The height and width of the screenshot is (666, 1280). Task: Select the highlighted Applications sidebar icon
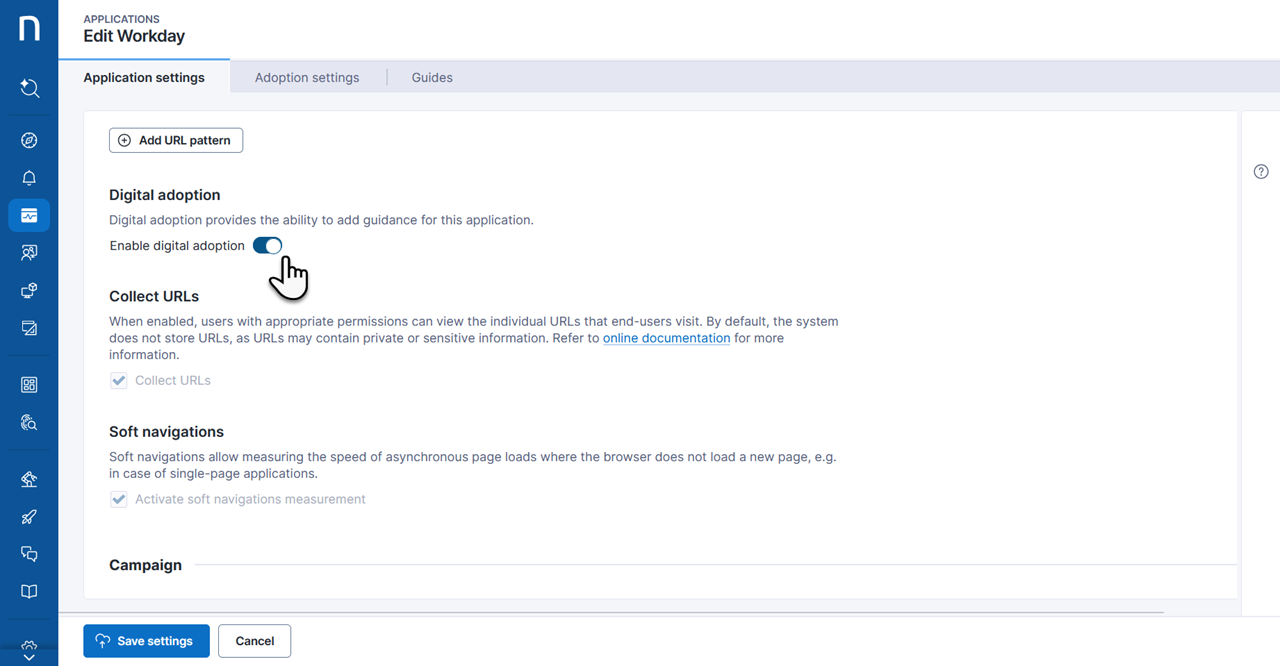coord(29,215)
